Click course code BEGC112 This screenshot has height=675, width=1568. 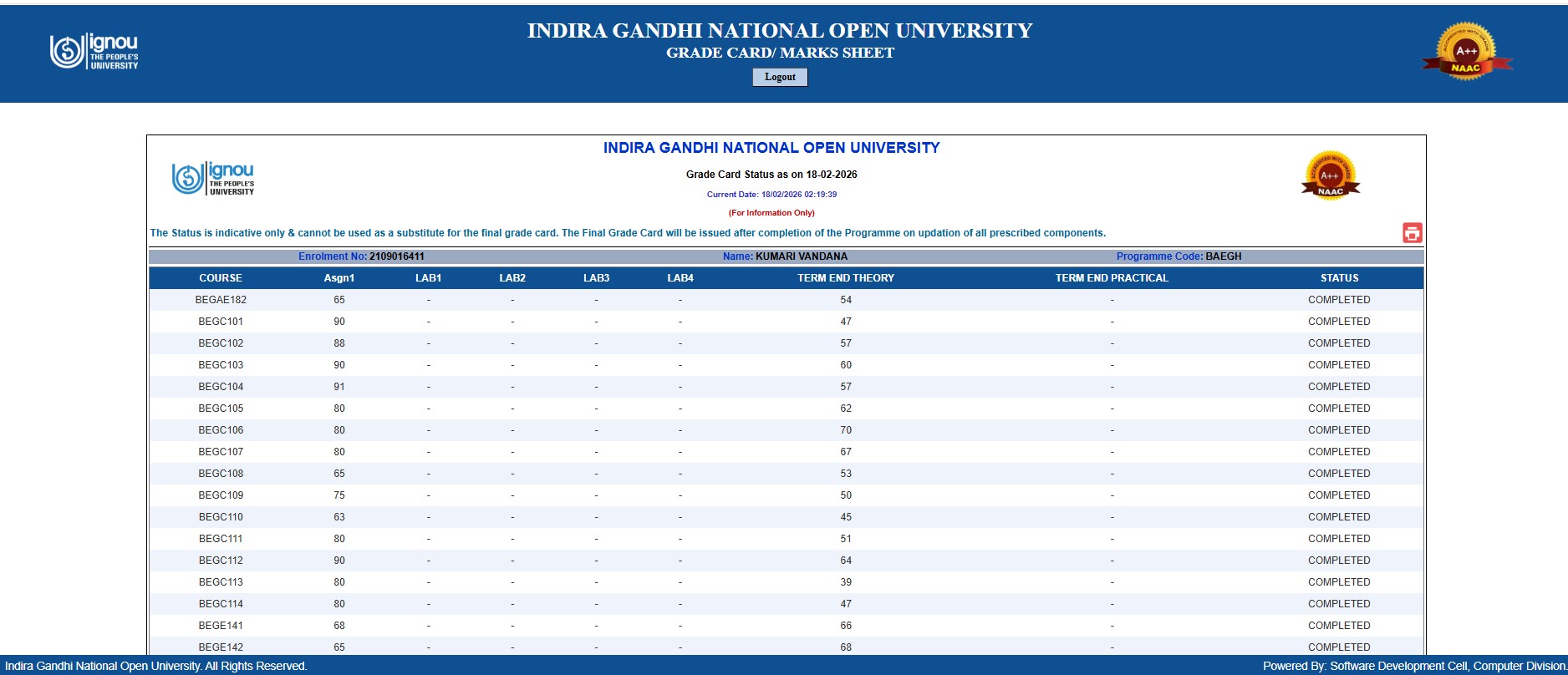tap(221, 561)
